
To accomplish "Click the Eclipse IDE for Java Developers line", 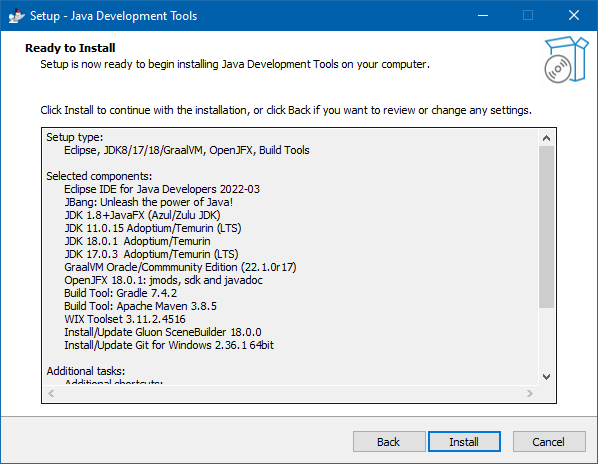I will pos(162,189).
